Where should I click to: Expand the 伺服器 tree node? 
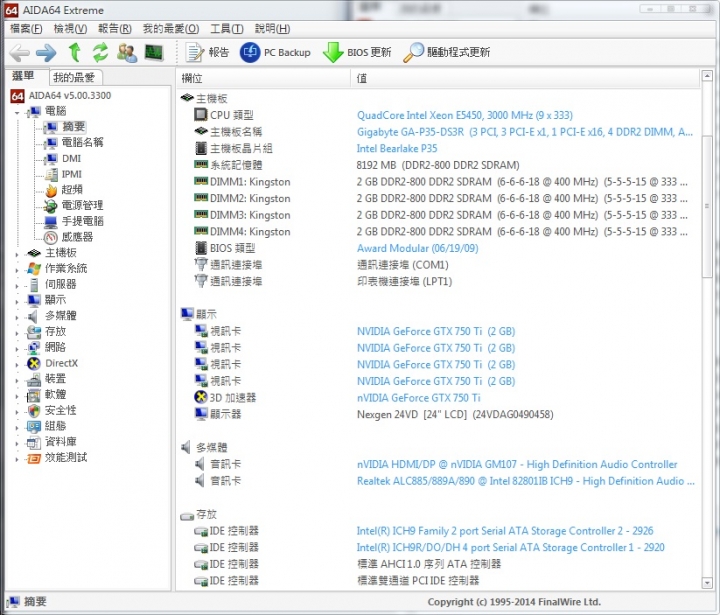point(17,286)
